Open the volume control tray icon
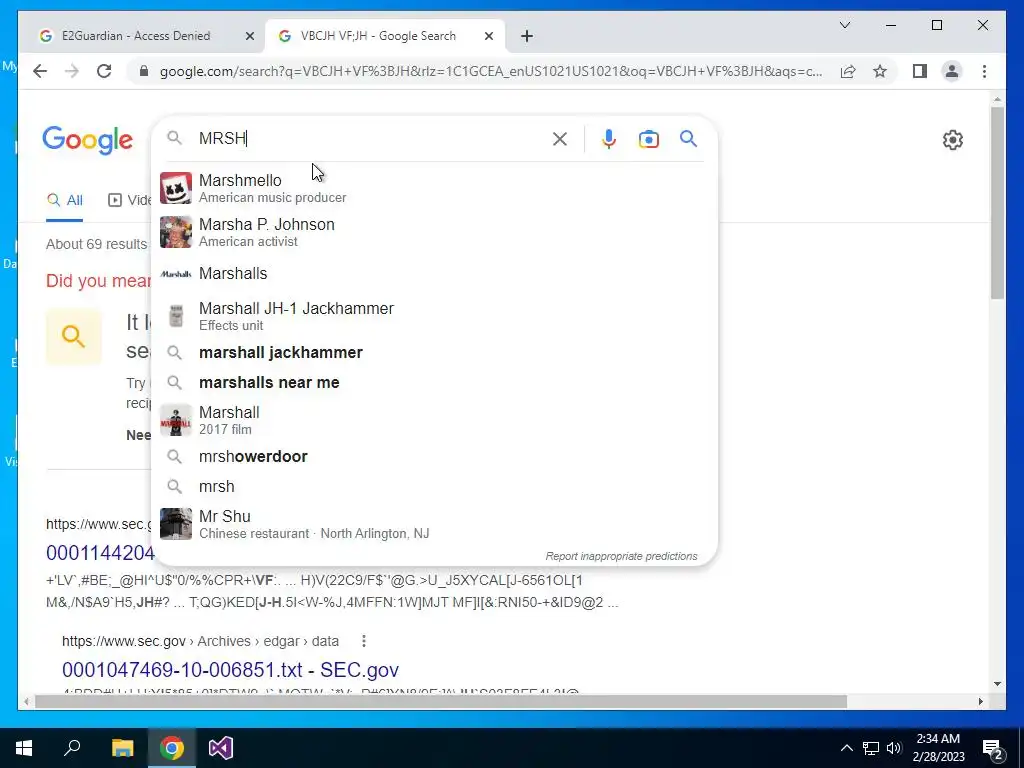 pos(894,748)
